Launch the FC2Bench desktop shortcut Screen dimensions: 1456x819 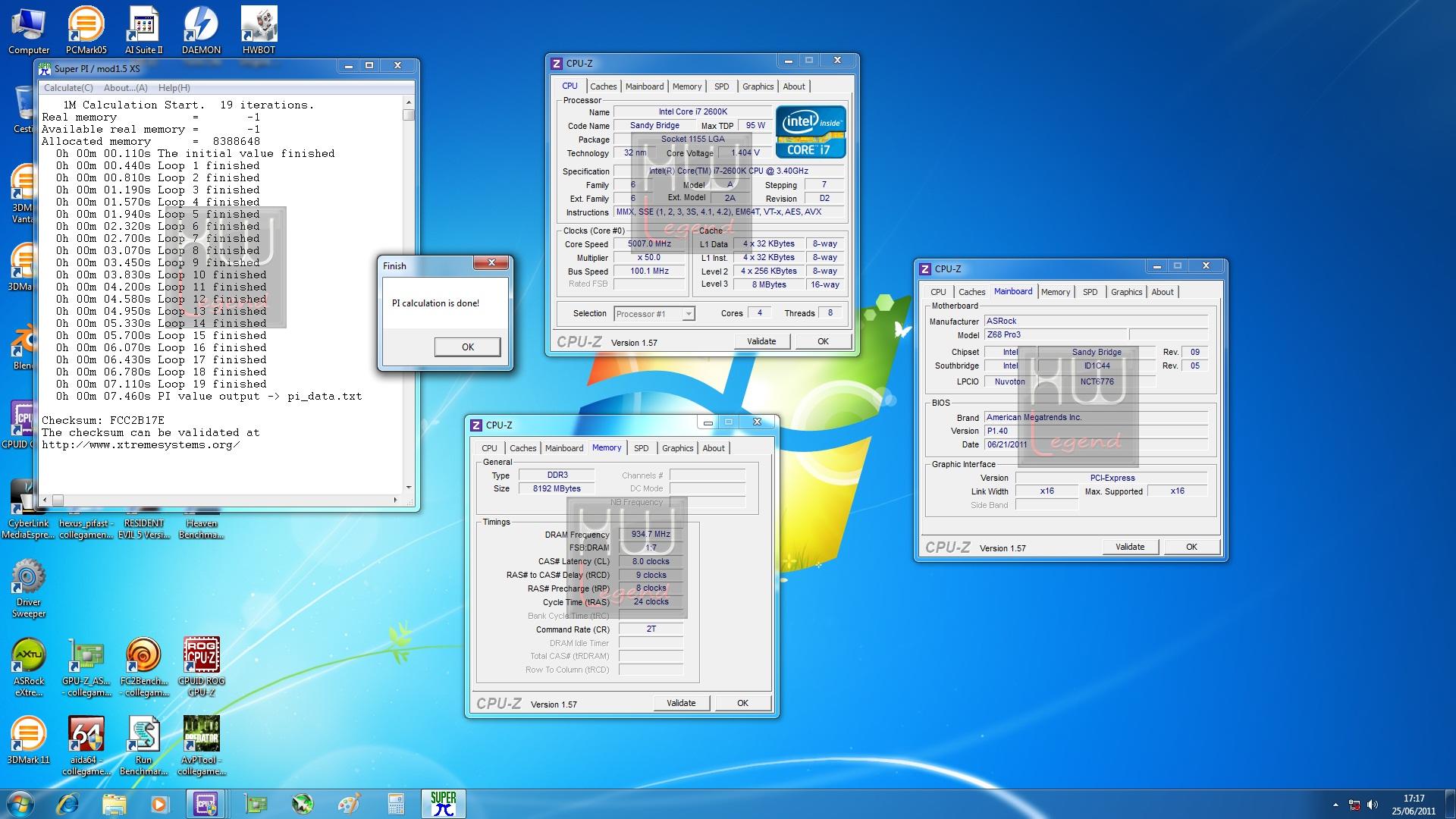[x=143, y=667]
